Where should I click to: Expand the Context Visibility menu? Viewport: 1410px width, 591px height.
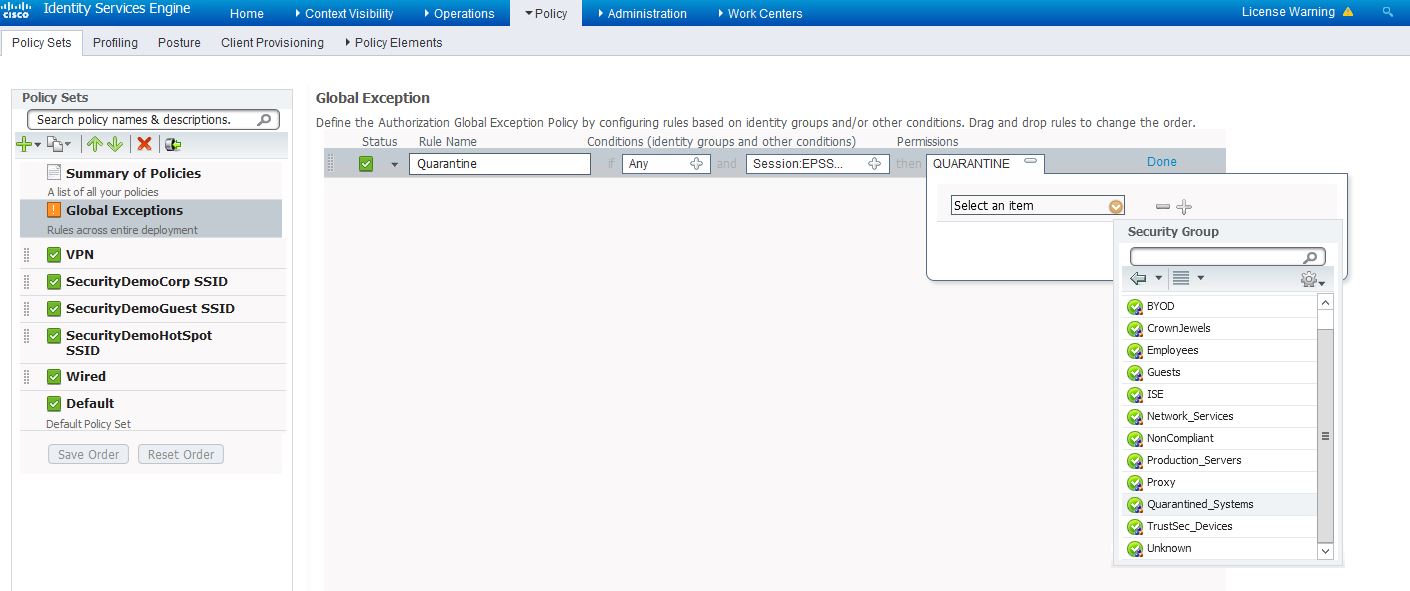tap(344, 13)
